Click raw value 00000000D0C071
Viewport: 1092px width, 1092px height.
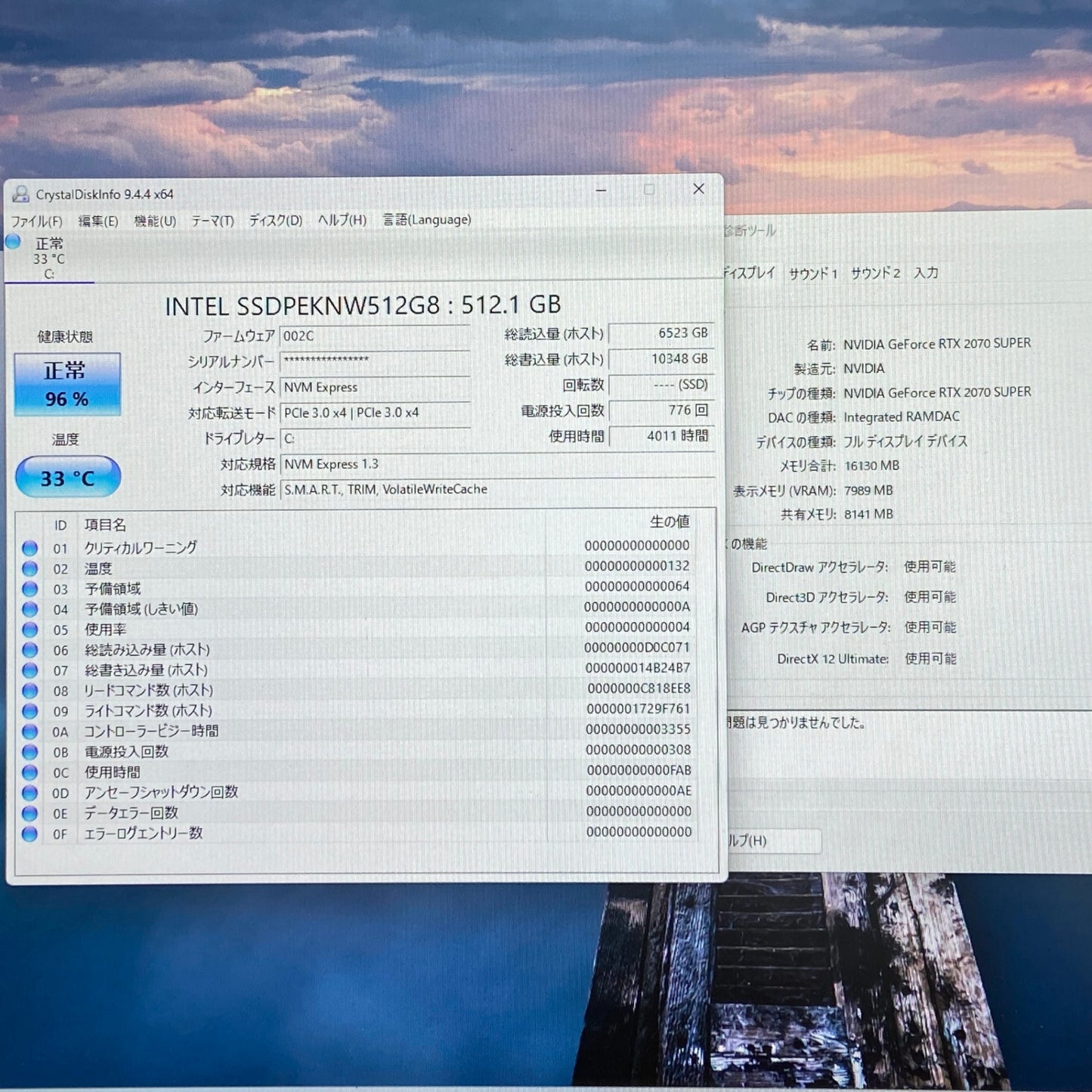637,648
